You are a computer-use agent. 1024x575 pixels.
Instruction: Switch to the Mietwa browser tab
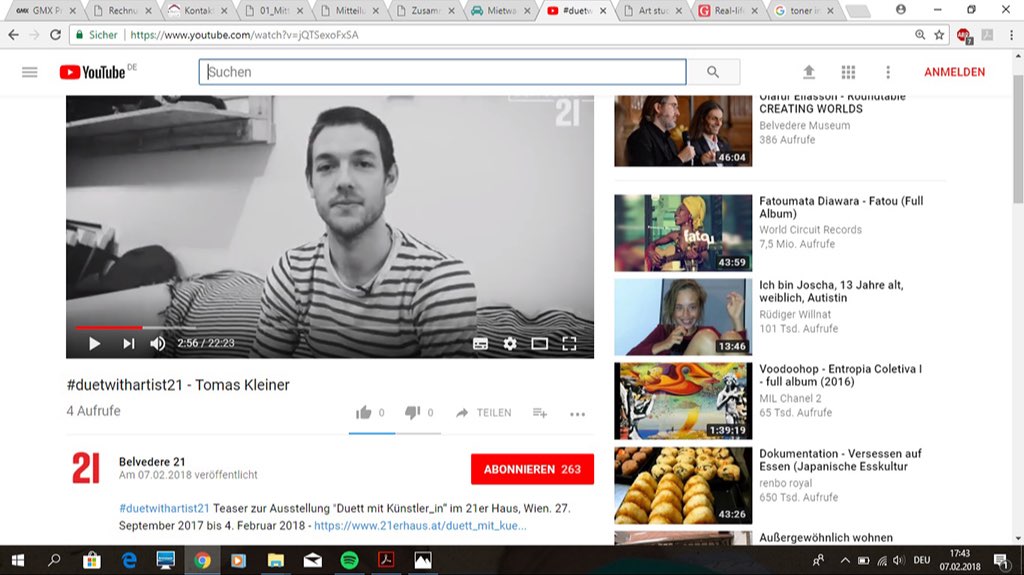(502, 10)
